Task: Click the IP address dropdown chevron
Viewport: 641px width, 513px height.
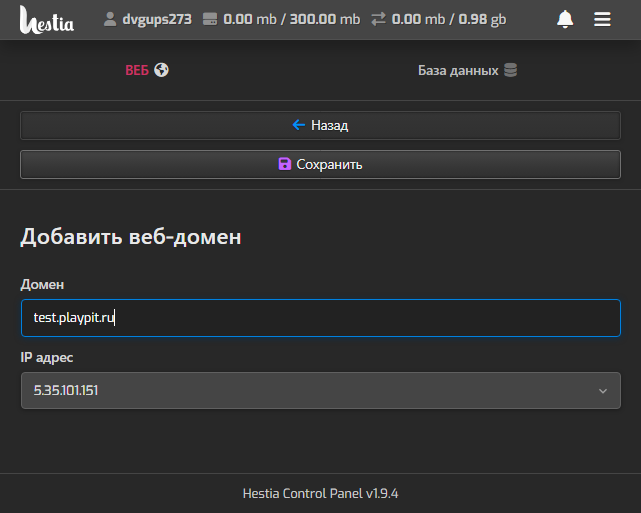Action: [x=603, y=391]
